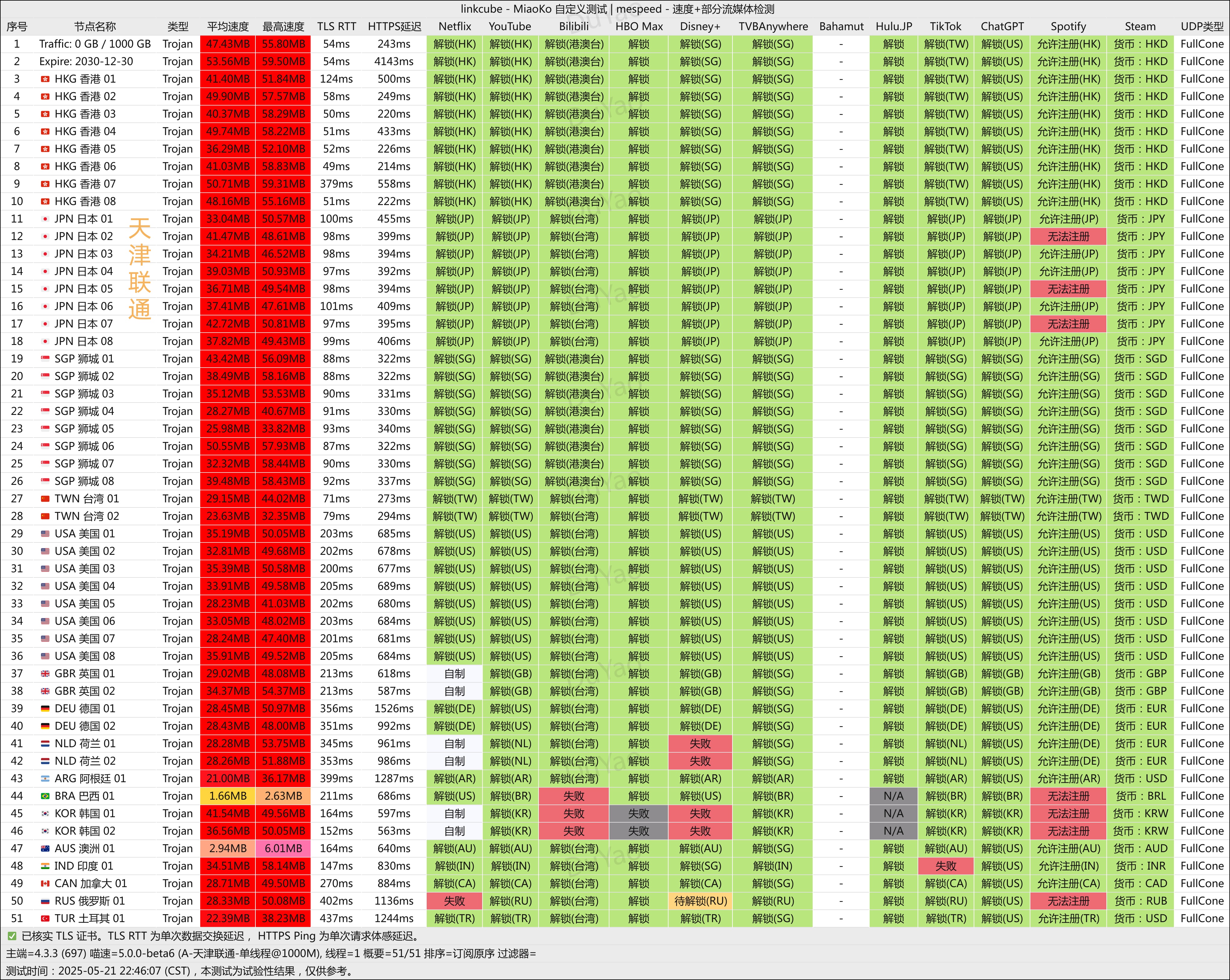Click the TikTok column header
The height and width of the screenshot is (980, 1230).
(x=945, y=27)
